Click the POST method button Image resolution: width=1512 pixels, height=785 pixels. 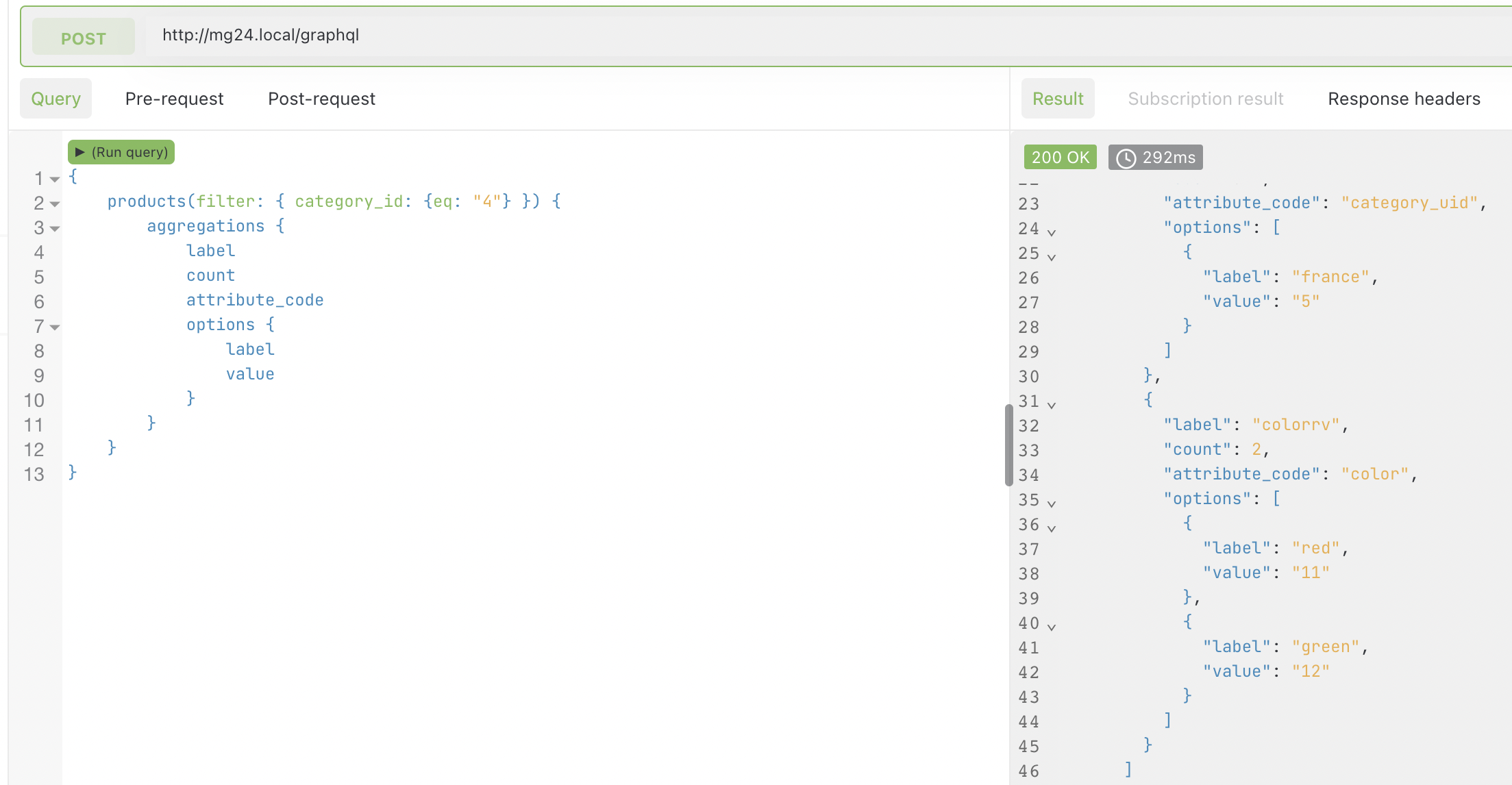click(83, 36)
